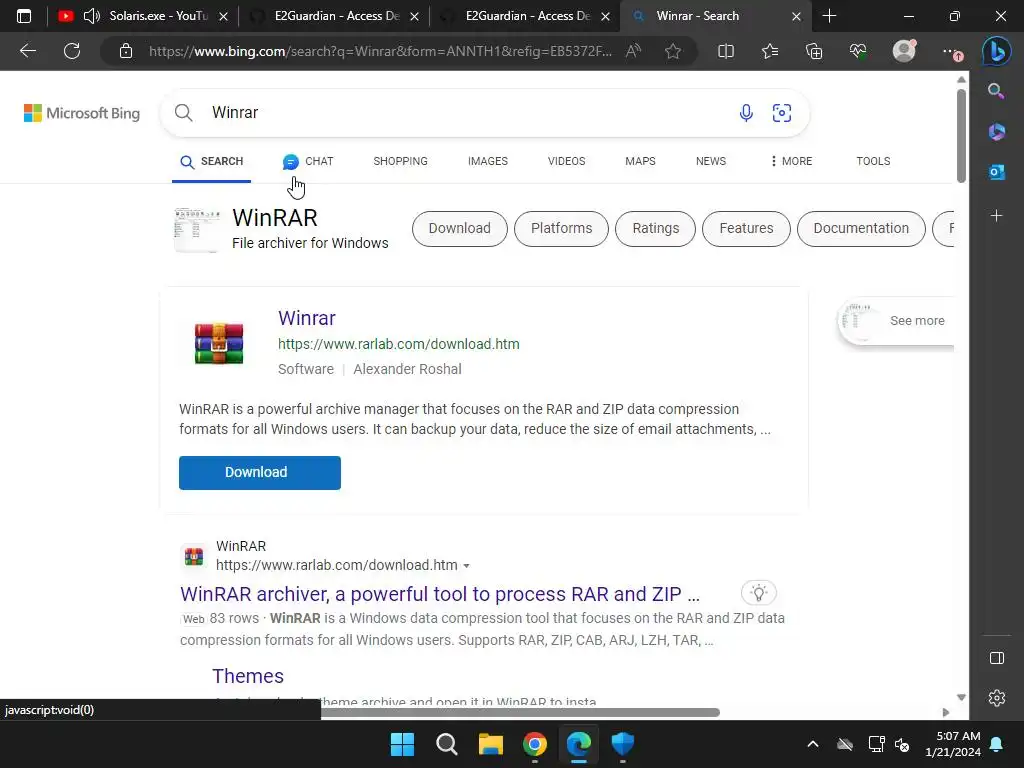Start voice search with microphone icon
Screen dimensions: 1024x768
click(x=746, y=113)
